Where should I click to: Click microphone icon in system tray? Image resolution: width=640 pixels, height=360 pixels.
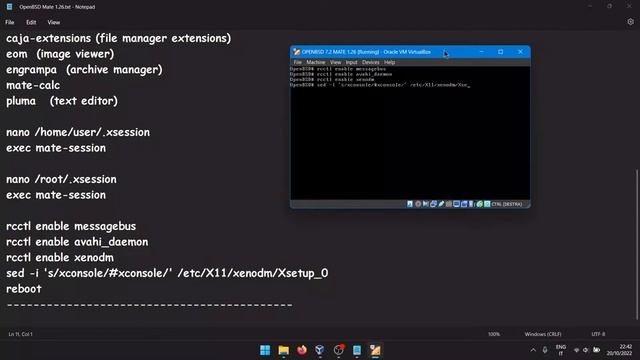coord(544,350)
